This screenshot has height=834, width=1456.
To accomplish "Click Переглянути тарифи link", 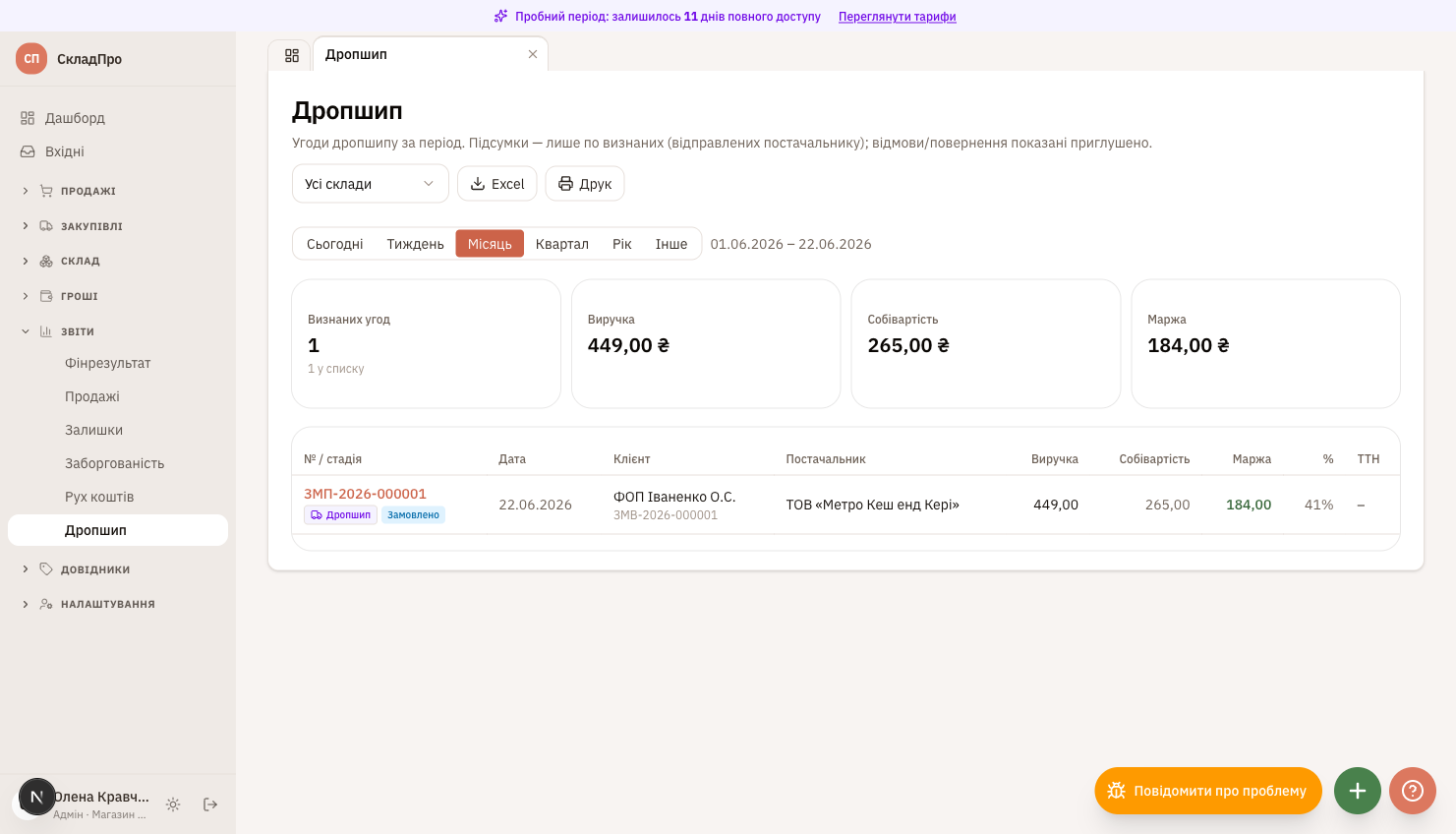I will [897, 17].
